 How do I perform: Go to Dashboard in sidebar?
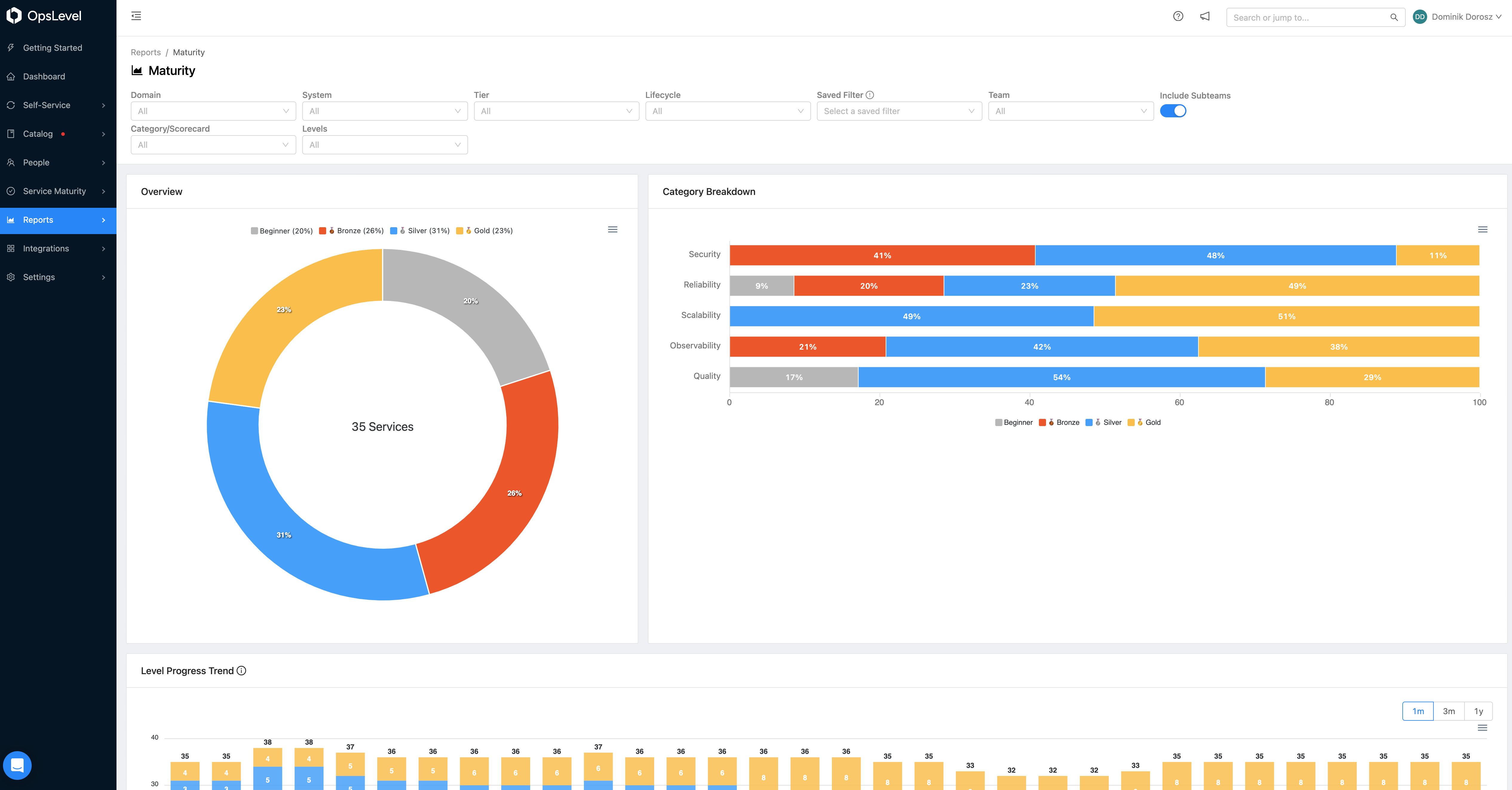[x=58, y=76]
